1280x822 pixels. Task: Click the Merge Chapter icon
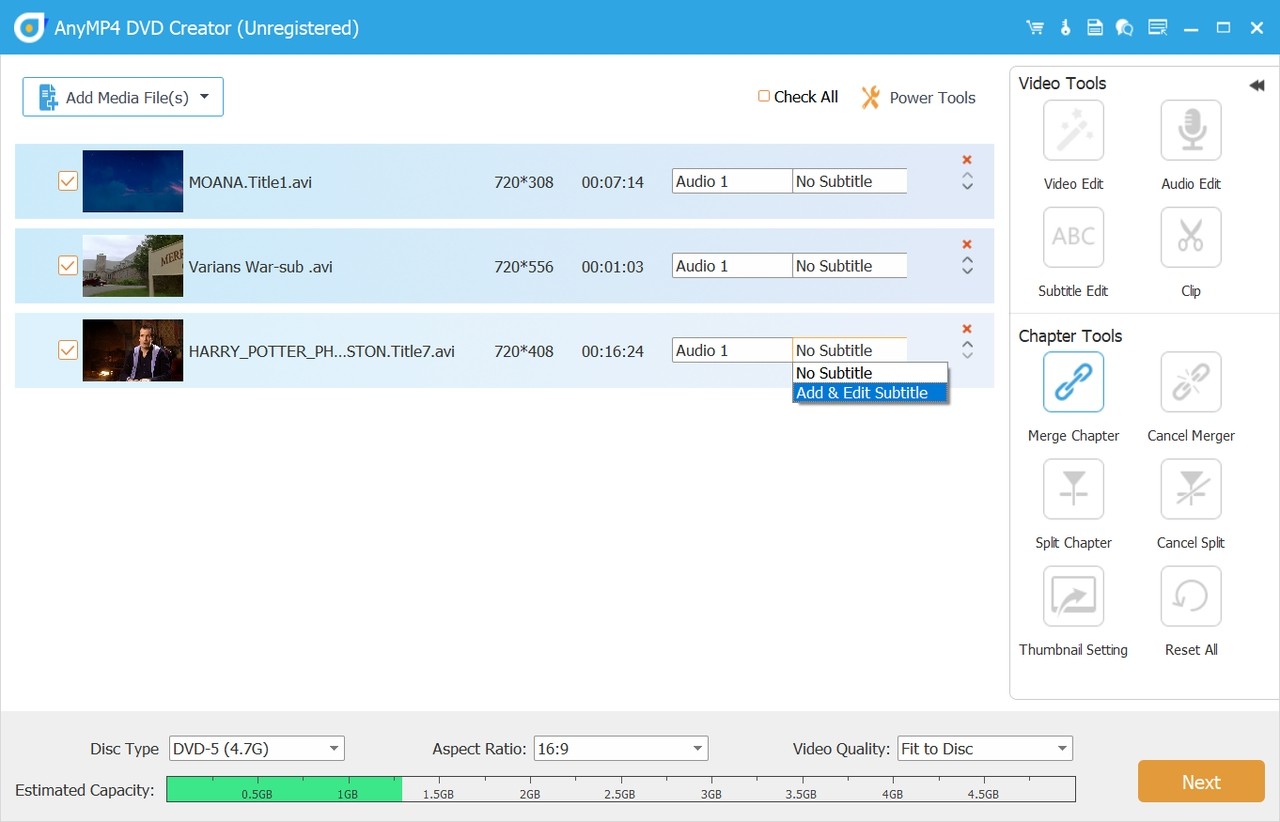point(1073,382)
